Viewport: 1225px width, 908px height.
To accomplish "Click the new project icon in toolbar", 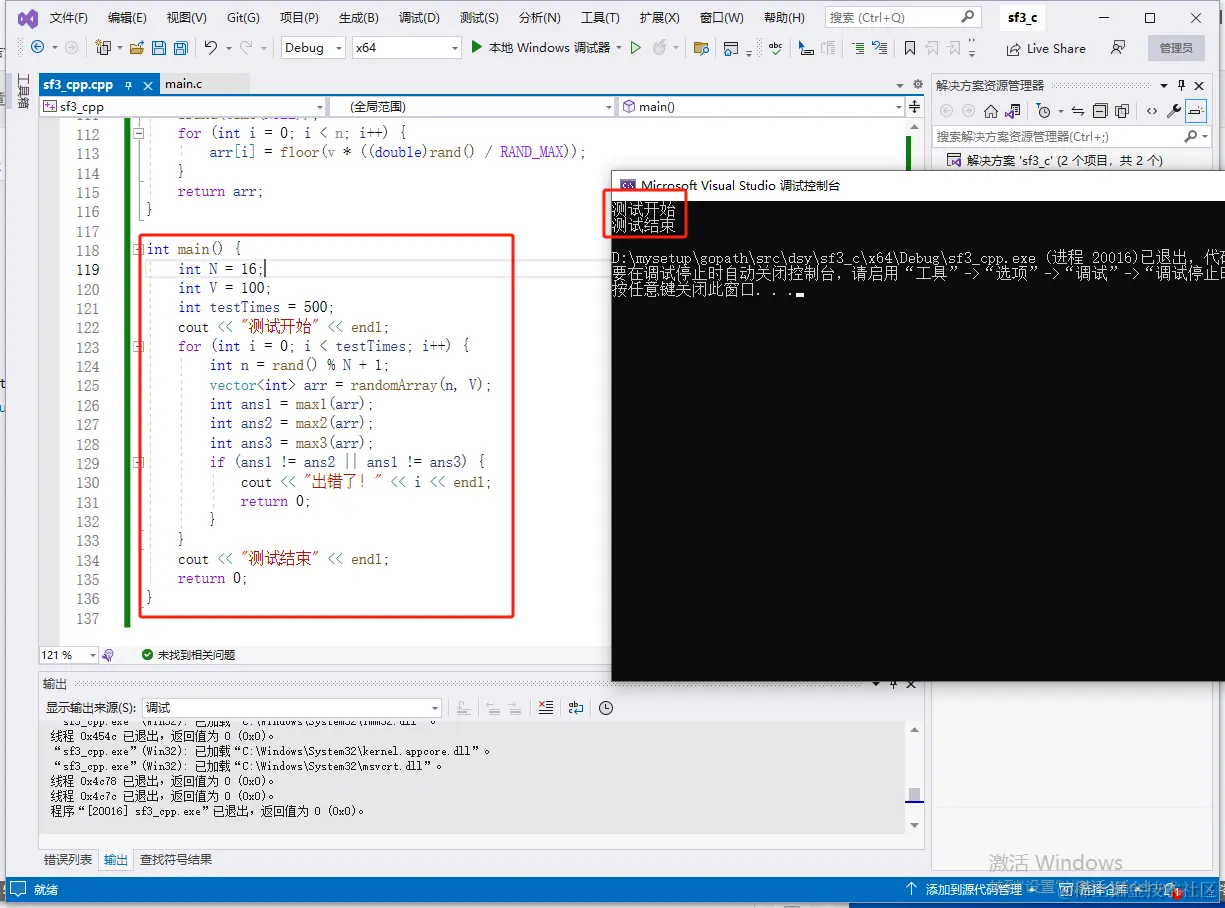I will (x=102, y=48).
